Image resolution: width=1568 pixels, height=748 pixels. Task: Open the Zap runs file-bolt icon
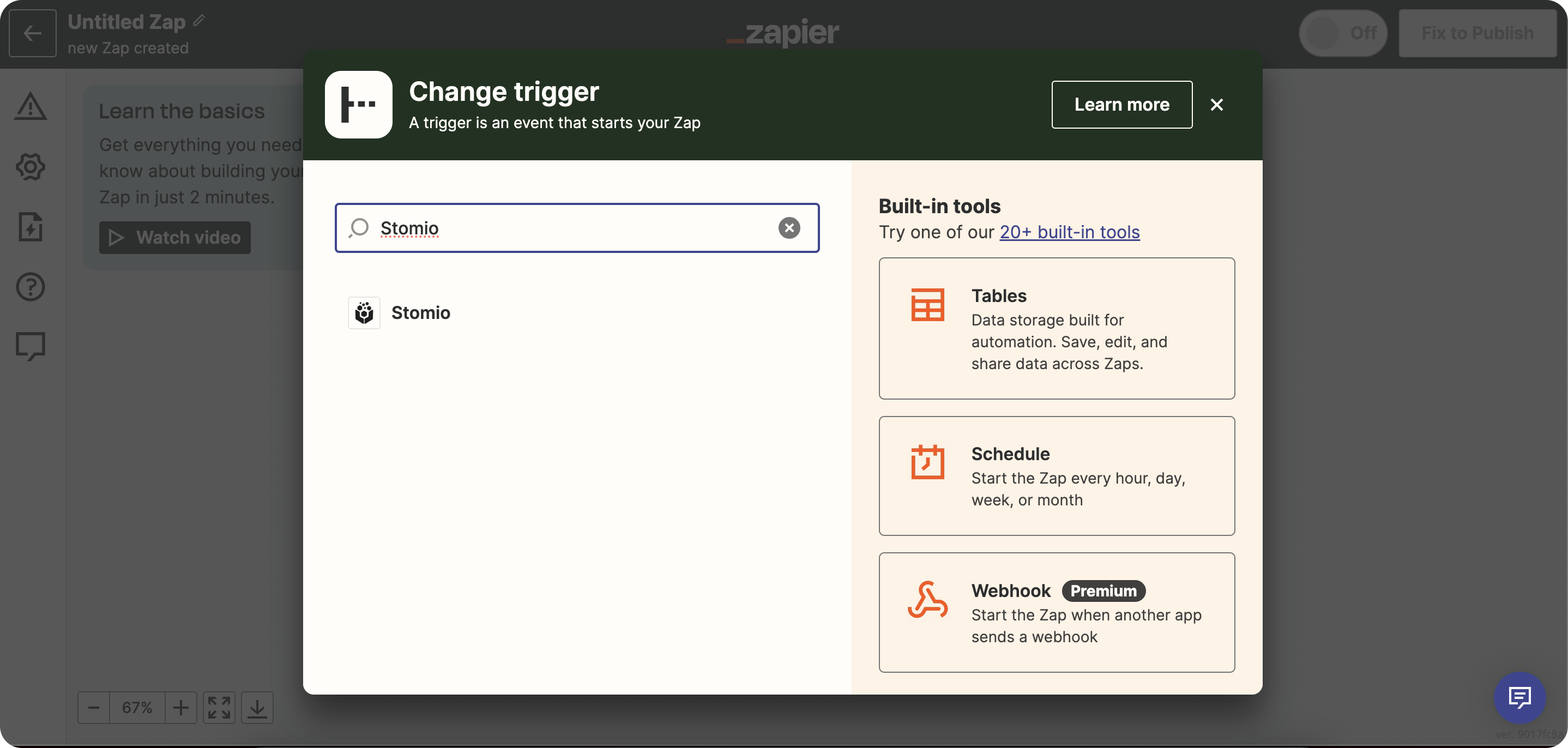(x=31, y=227)
